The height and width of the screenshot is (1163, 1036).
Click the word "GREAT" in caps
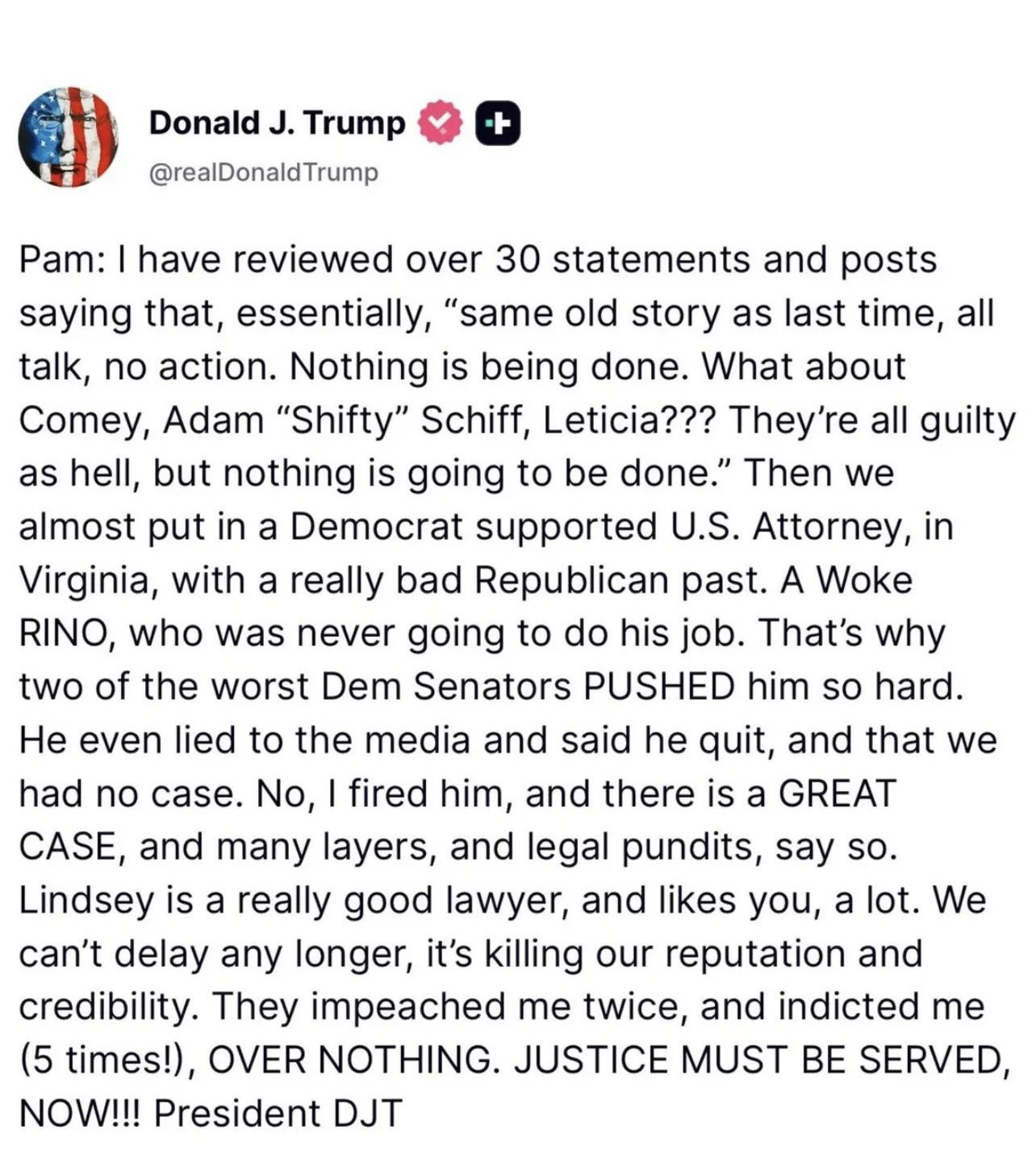tap(837, 794)
